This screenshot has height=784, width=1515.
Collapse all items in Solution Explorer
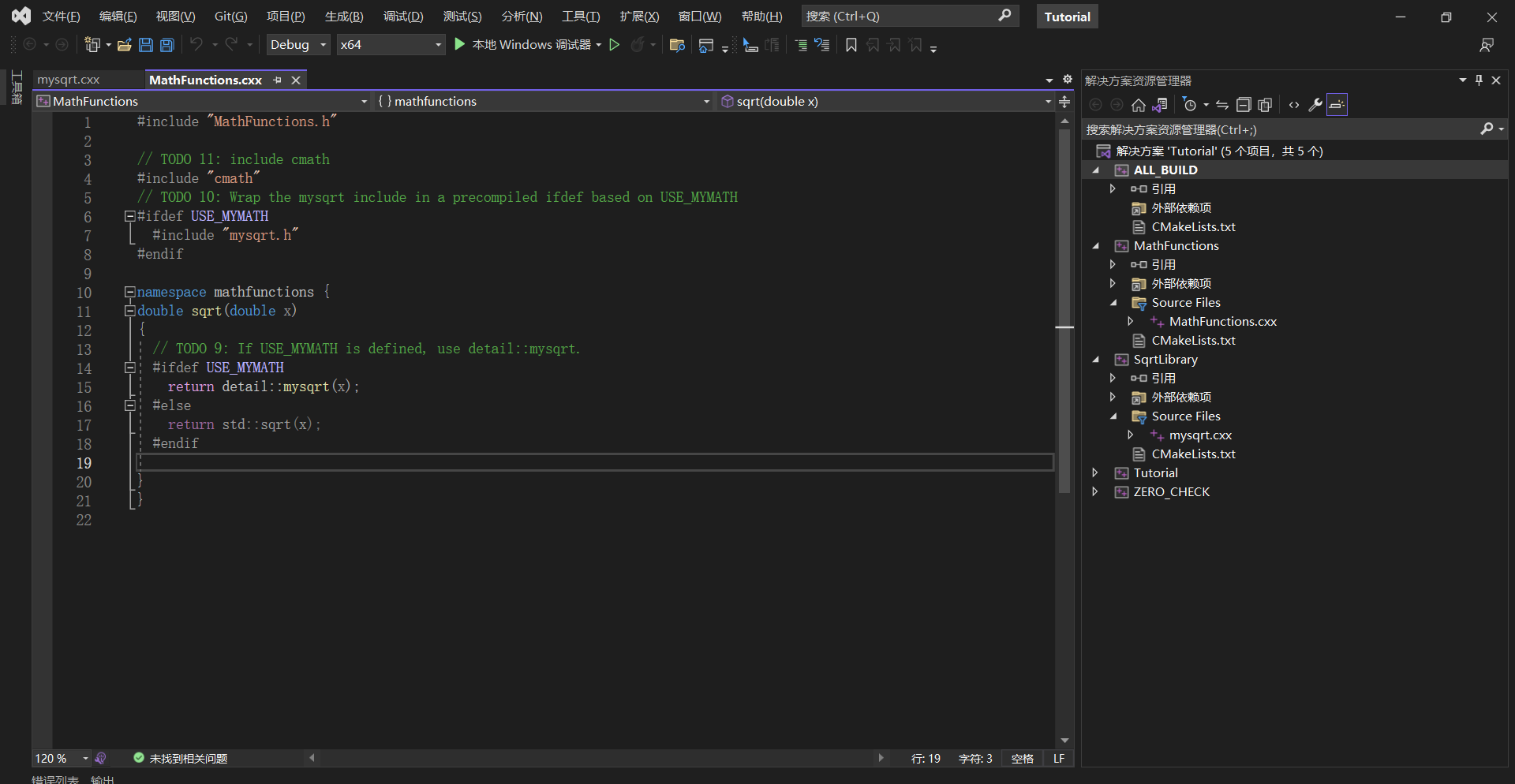(1244, 105)
